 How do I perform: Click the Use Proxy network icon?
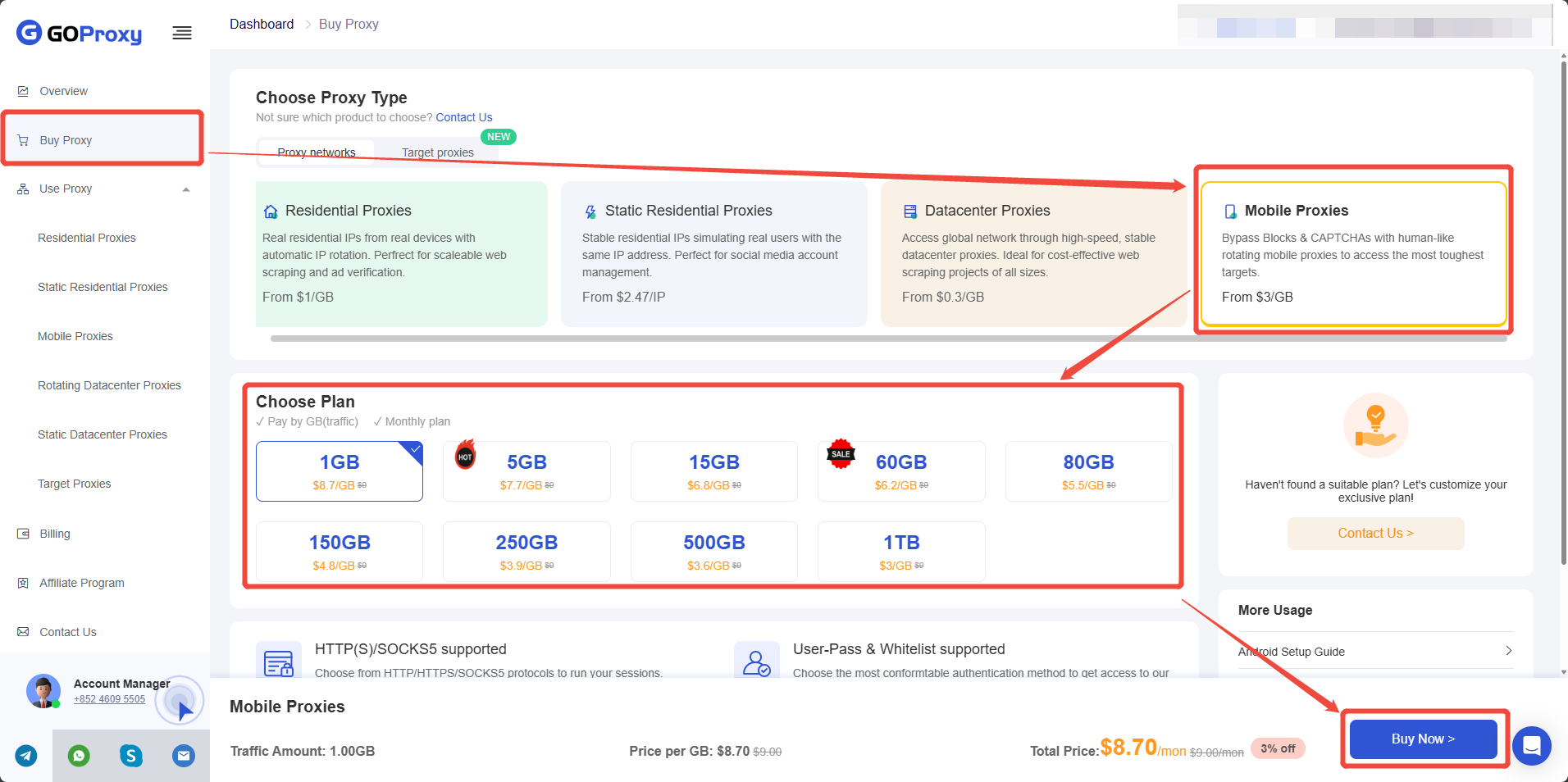point(23,189)
